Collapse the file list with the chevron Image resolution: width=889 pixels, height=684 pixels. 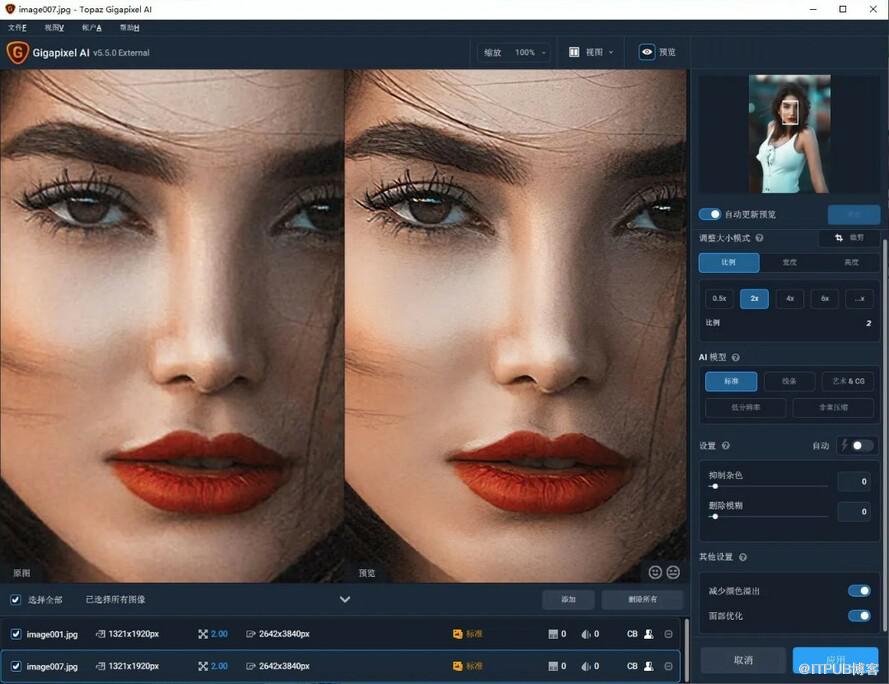coord(345,599)
